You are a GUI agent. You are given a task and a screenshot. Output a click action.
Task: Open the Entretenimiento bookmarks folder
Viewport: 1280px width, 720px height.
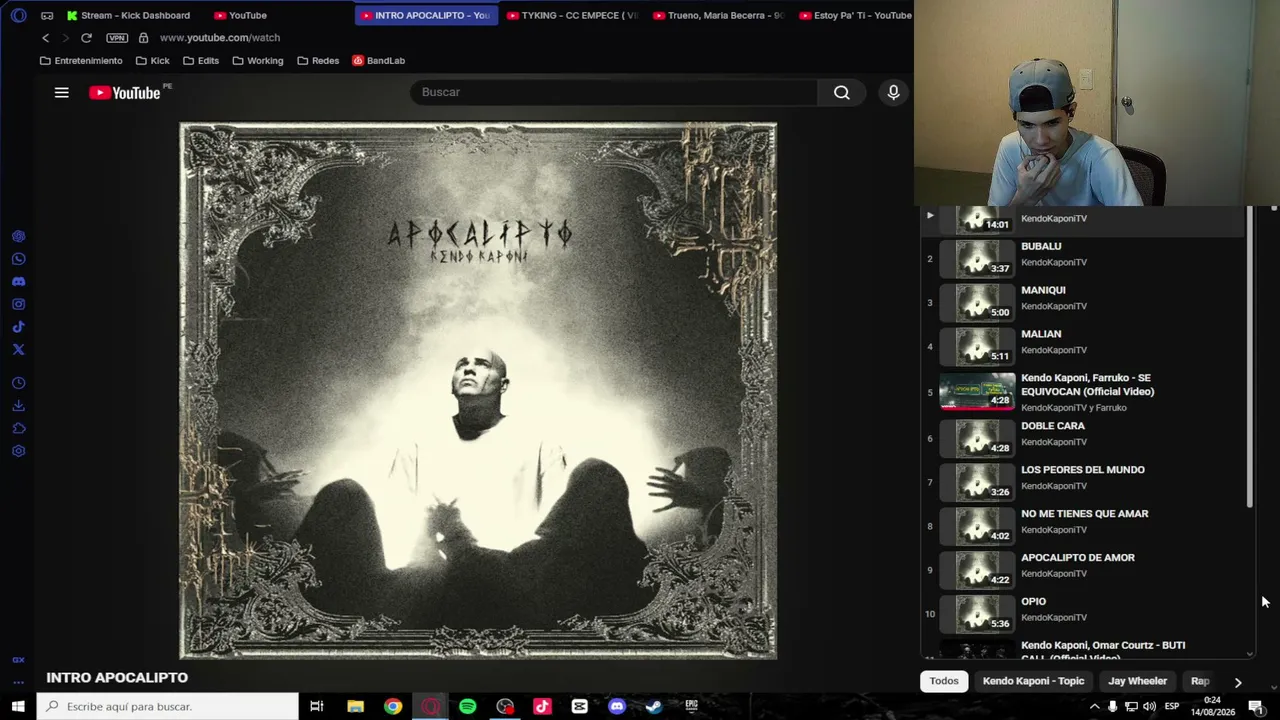81,61
